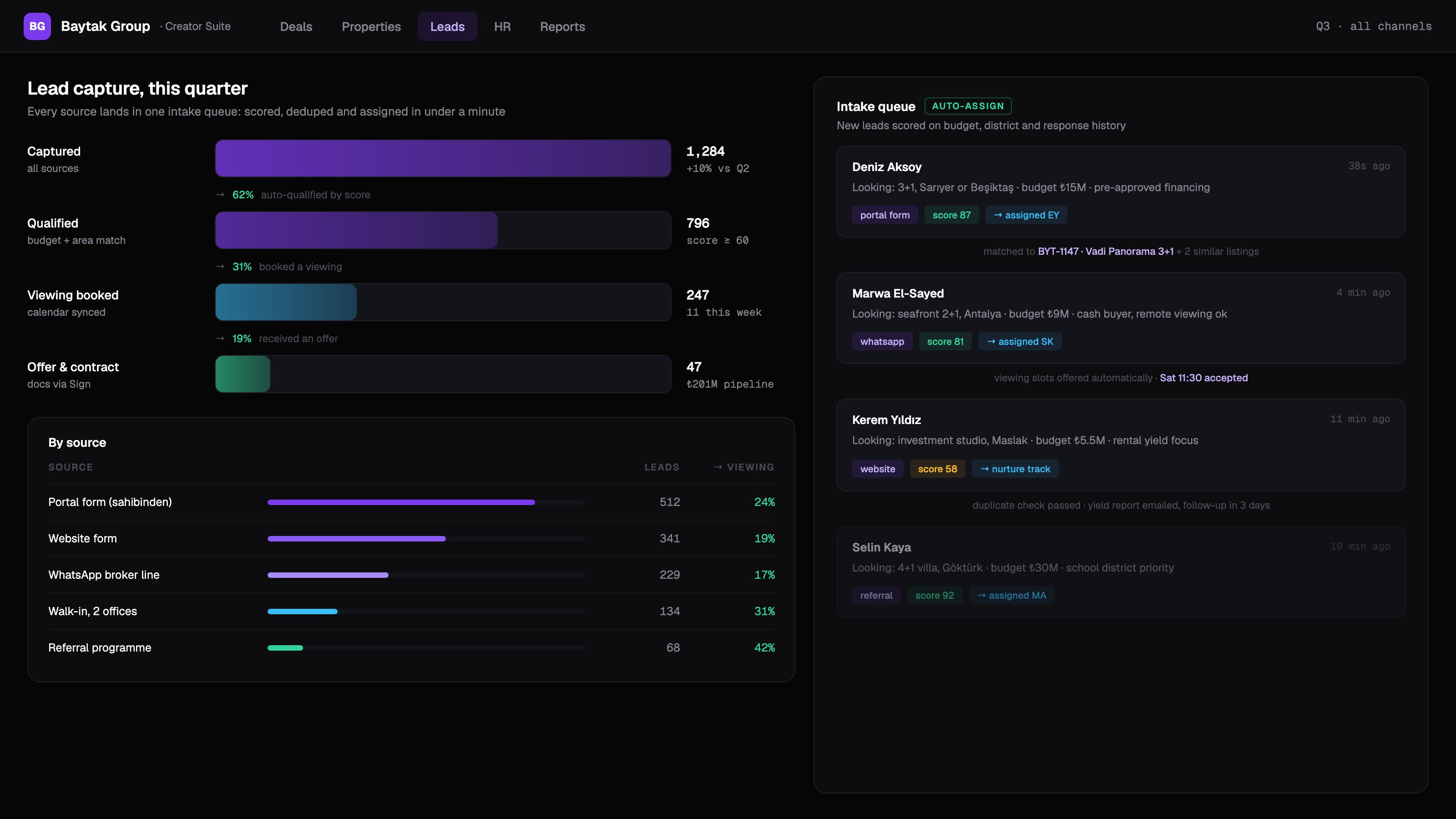Open Kerem Yıldız lead card
The width and height of the screenshot is (1456, 819).
point(1121,445)
